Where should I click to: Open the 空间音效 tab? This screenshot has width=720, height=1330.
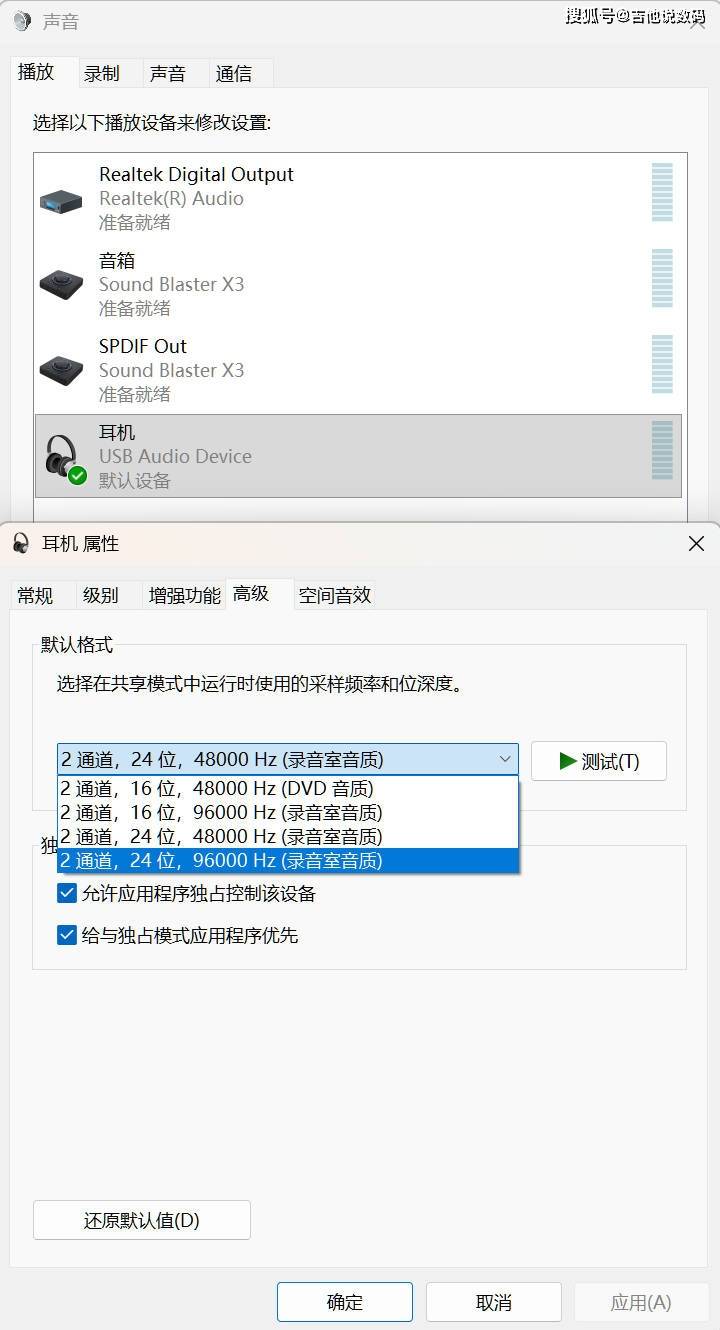pos(335,595)
